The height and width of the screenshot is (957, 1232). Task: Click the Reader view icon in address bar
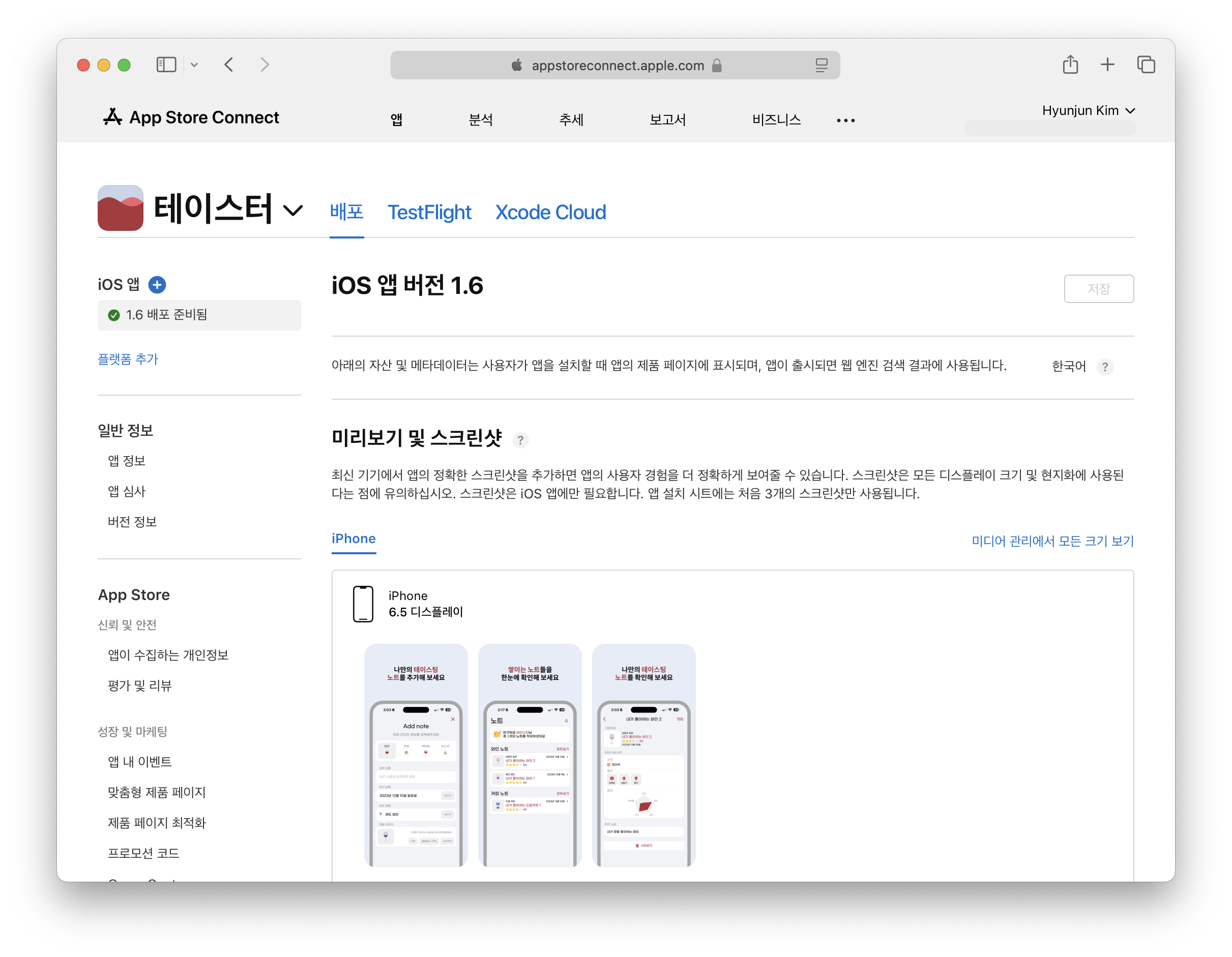pyautogui.click(x=822, y=66)
